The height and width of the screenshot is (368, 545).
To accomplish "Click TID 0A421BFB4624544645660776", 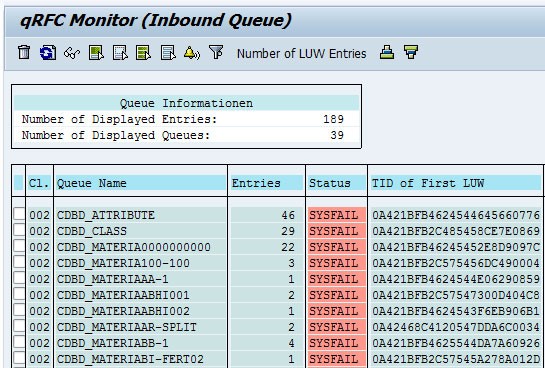I will [x=456, y=215].
